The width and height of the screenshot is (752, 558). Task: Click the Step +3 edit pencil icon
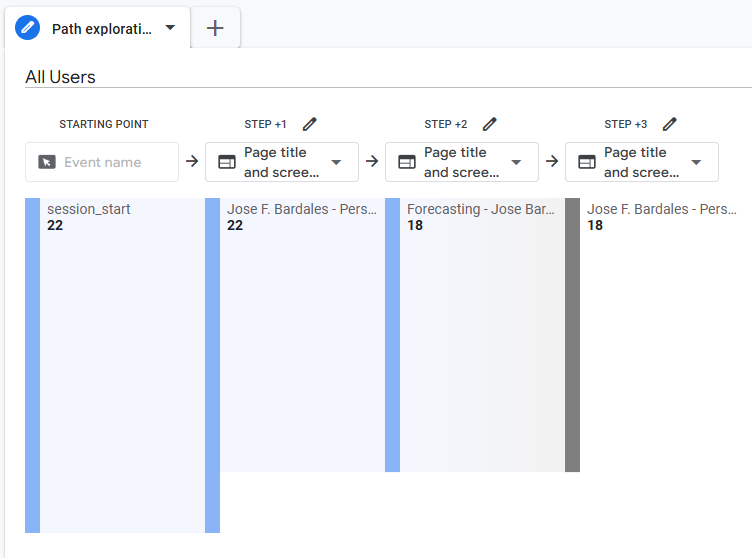click(670, 124)
